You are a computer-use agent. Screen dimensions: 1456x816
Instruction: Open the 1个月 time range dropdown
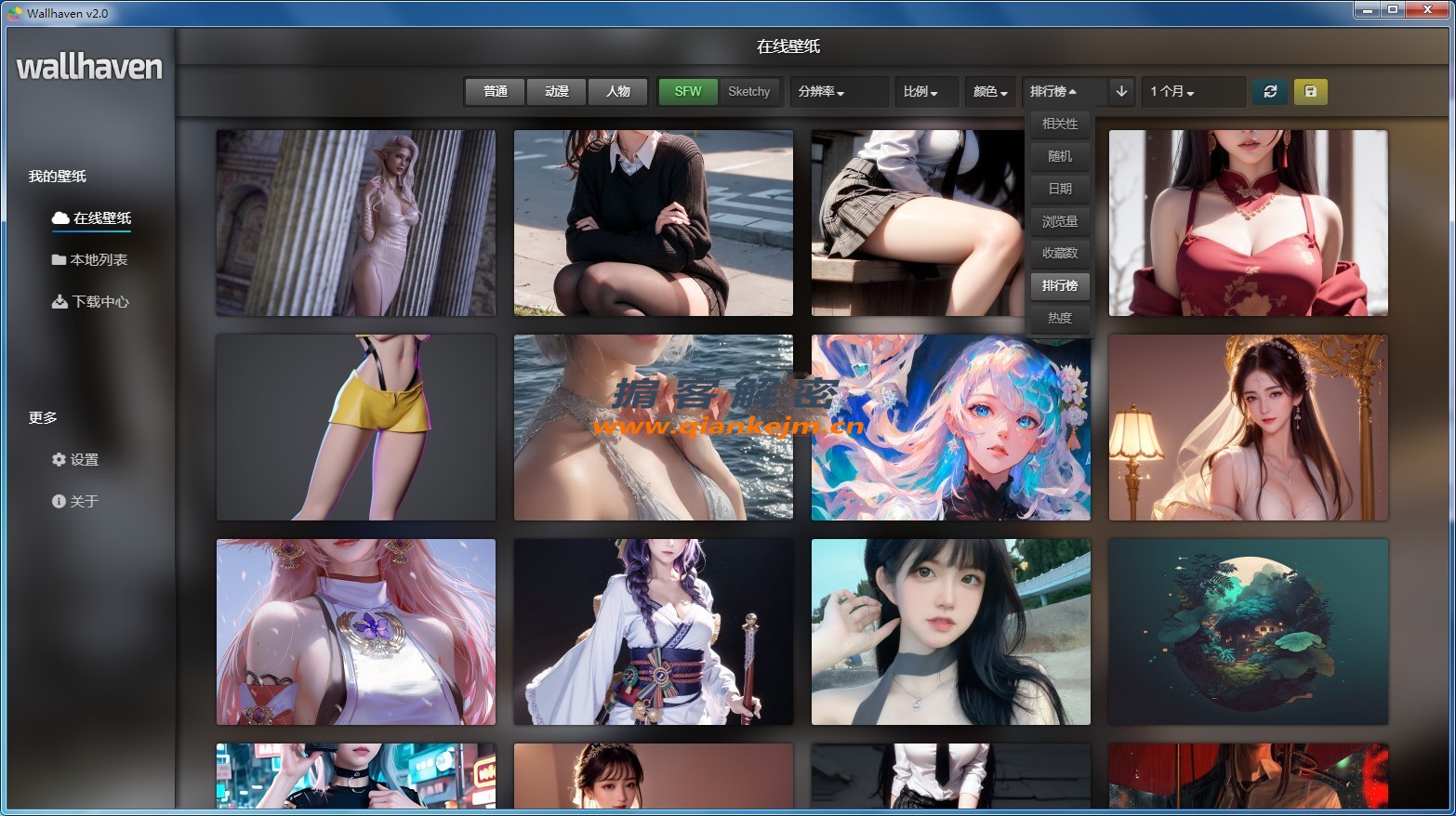pyautogui.click(x=1193, y=91)
